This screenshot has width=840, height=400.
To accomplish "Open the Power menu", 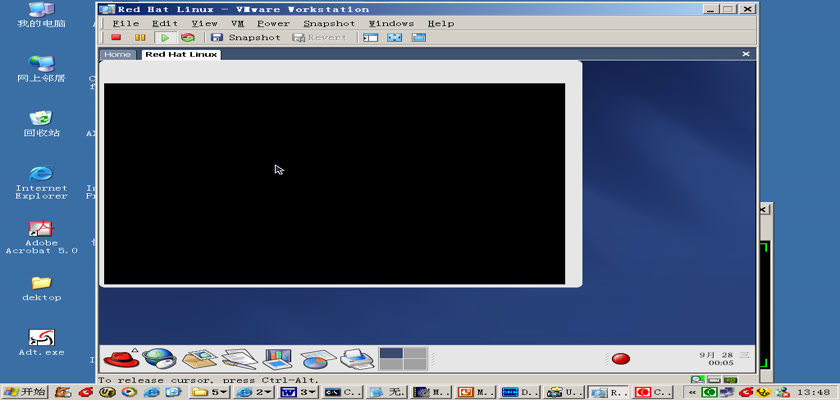I will [x=273, y=23].
